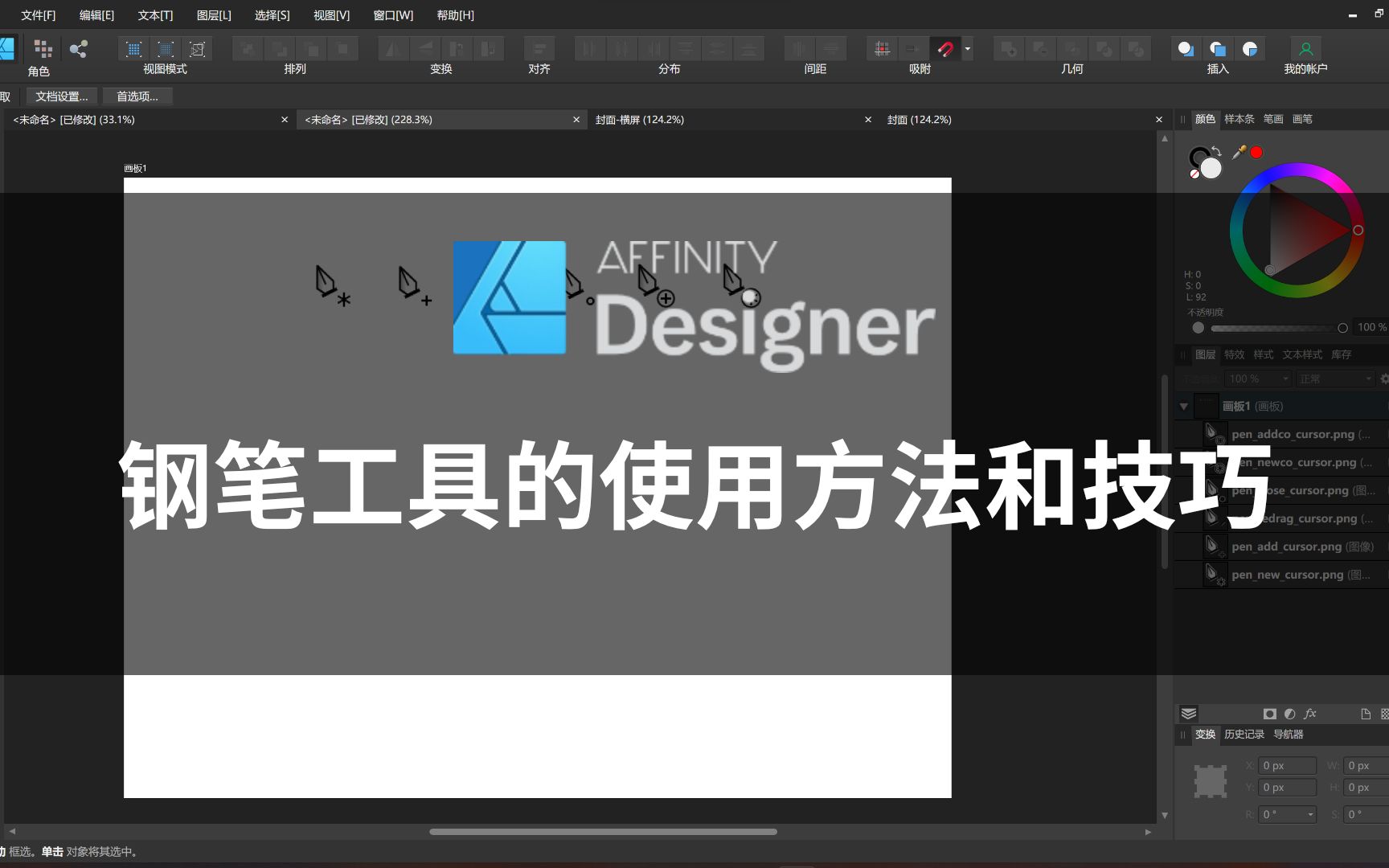This screenshot has height=868, width=1389.
Task: Click the adjustment layer icon
Action: pos(1289,714)
